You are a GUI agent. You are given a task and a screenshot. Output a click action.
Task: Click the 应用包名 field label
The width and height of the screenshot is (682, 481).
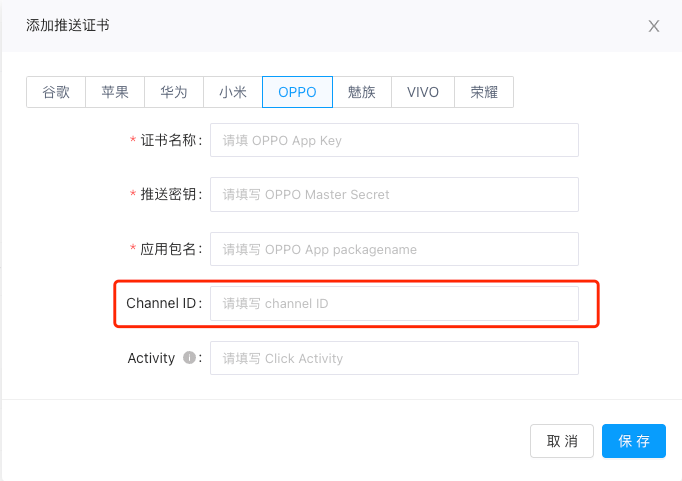pos(170,249)
